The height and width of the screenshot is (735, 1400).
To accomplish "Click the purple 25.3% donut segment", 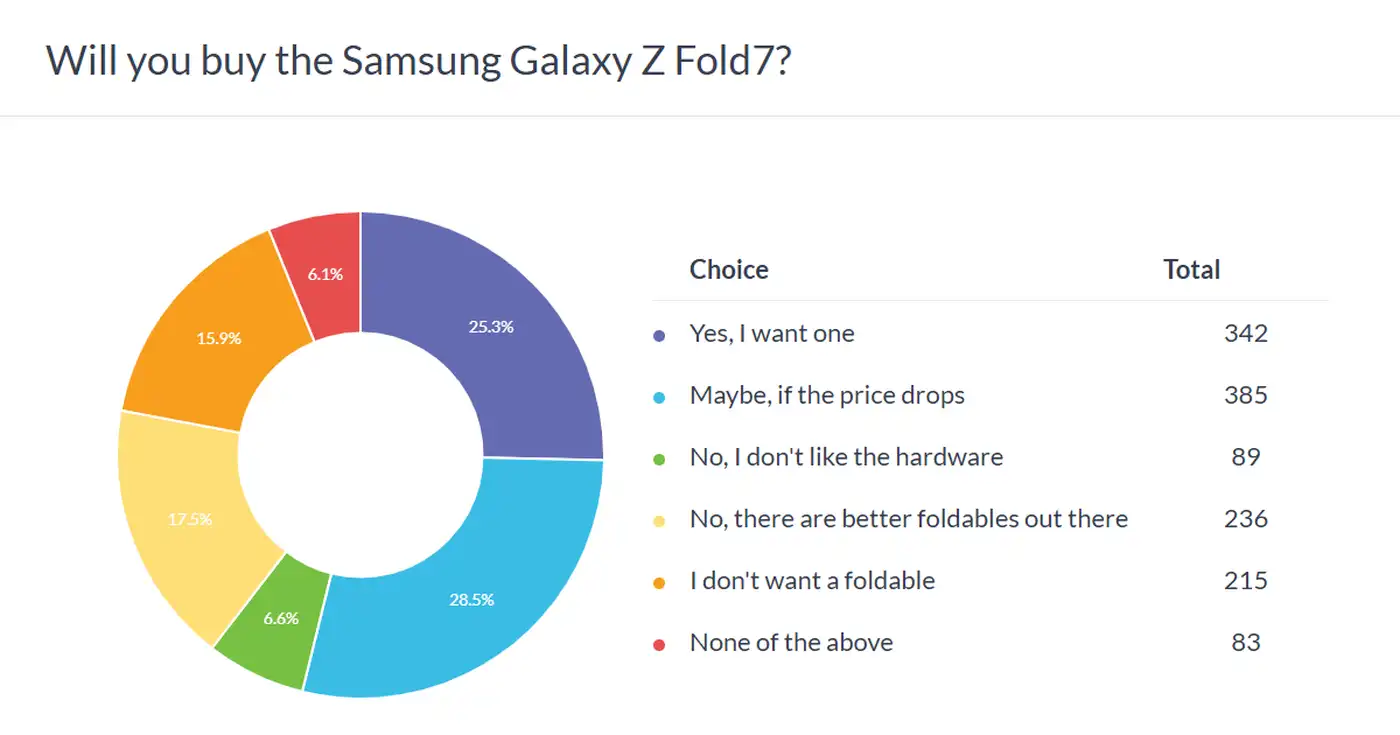I will click(490, 325).
